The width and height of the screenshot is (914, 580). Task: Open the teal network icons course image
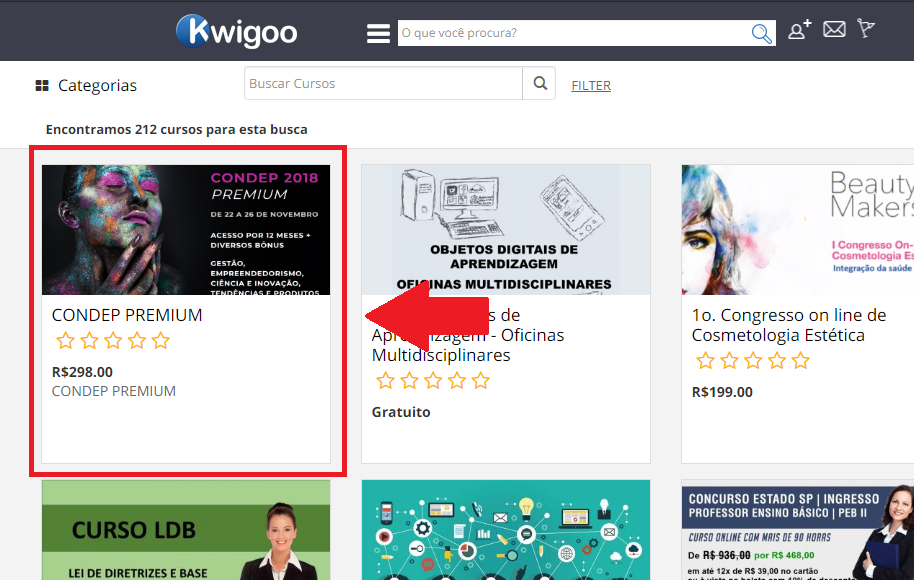click(x=506, y=530)
